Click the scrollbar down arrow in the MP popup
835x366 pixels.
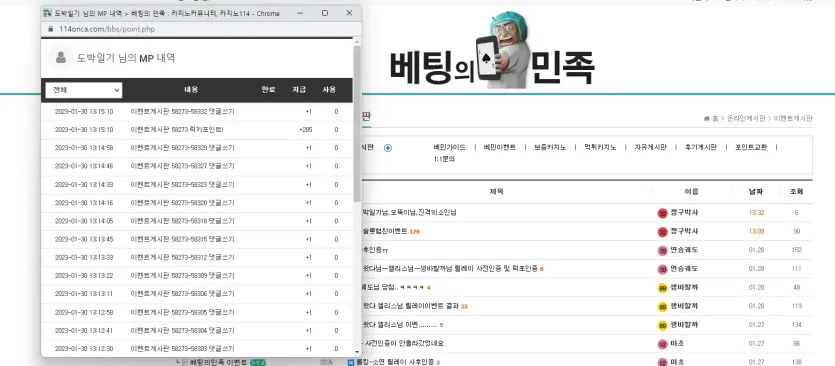[x=357, y=352]
